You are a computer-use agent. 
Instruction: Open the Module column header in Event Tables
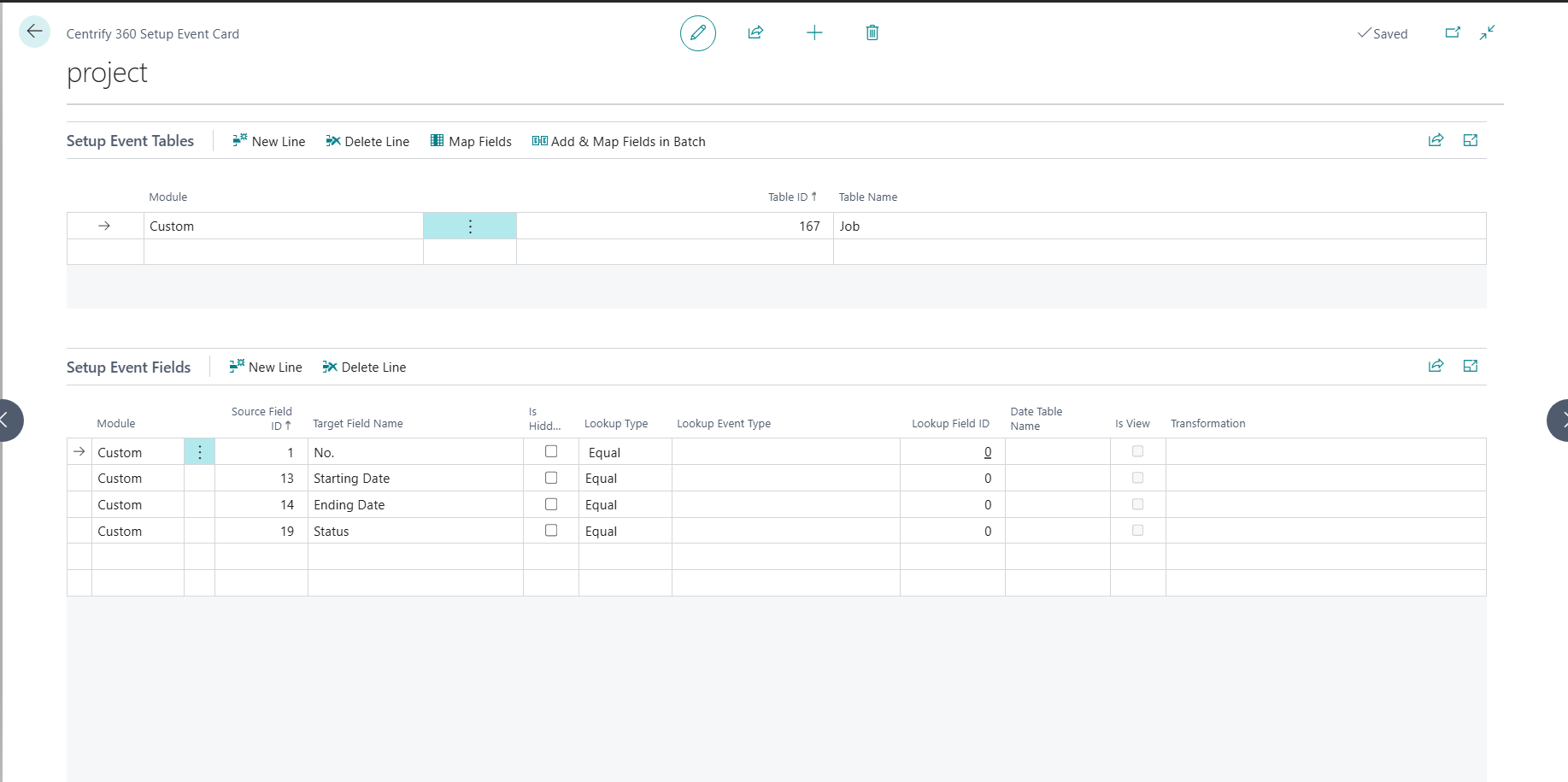[167, 197]
